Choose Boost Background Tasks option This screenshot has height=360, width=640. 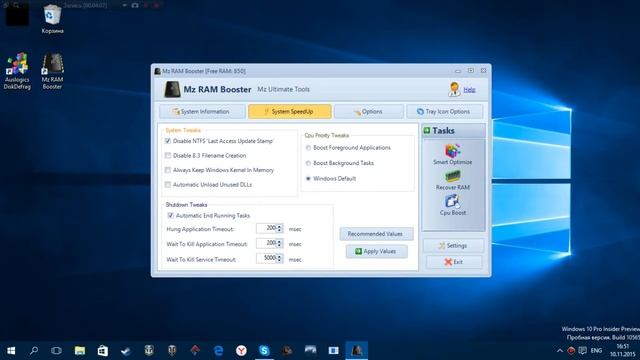pos(308,163)
